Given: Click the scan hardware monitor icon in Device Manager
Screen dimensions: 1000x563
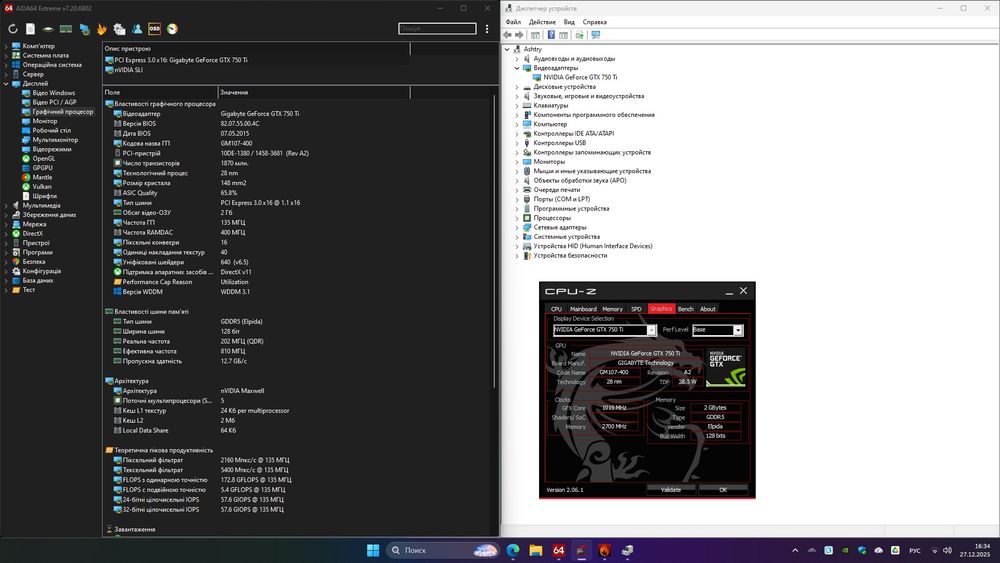Looking at the screenshot, I should coord(596,35).
